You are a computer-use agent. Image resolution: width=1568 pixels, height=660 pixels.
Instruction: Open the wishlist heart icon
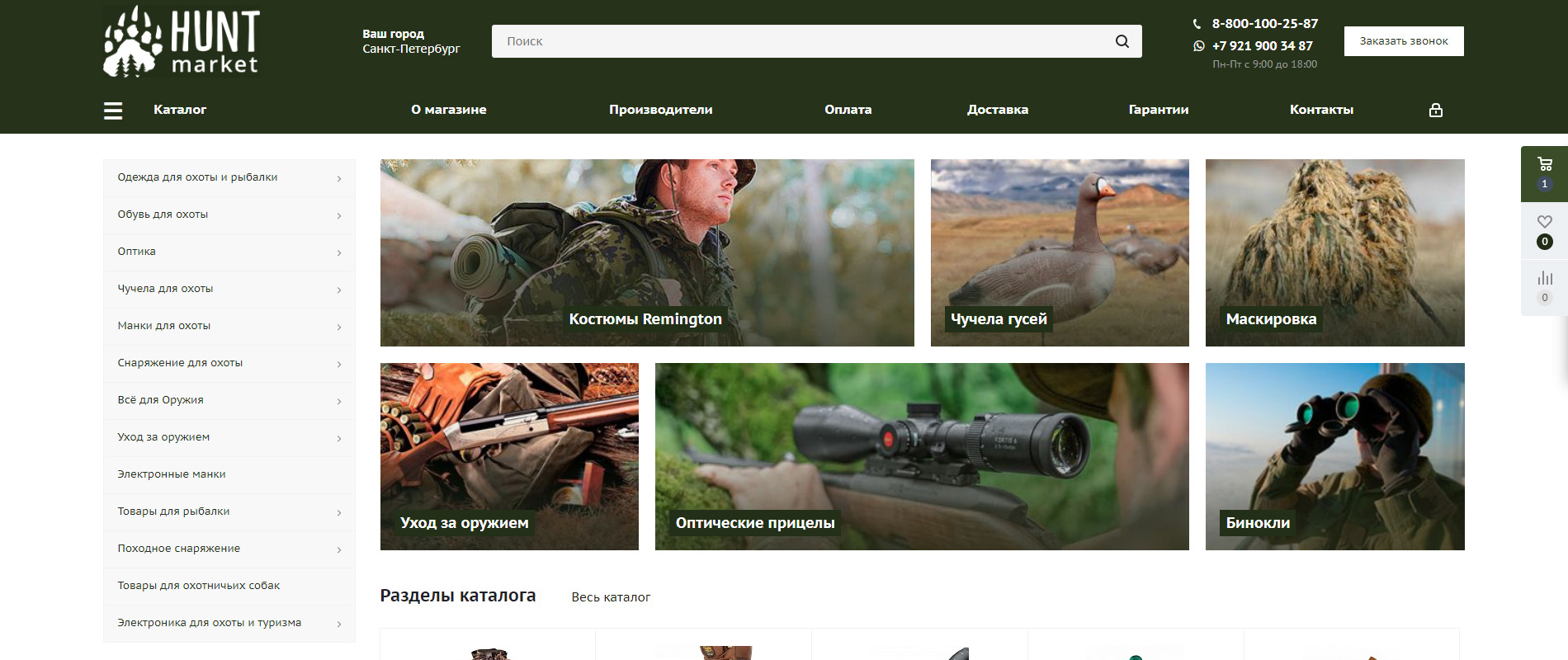point(1545,221)
